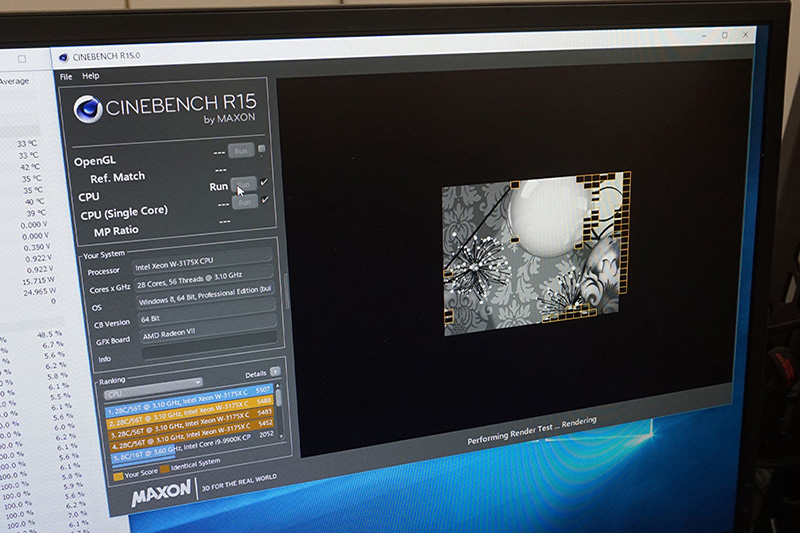The image size is (800, 533).
Task: Click the Average column header in background window
Action: point(14,81)
